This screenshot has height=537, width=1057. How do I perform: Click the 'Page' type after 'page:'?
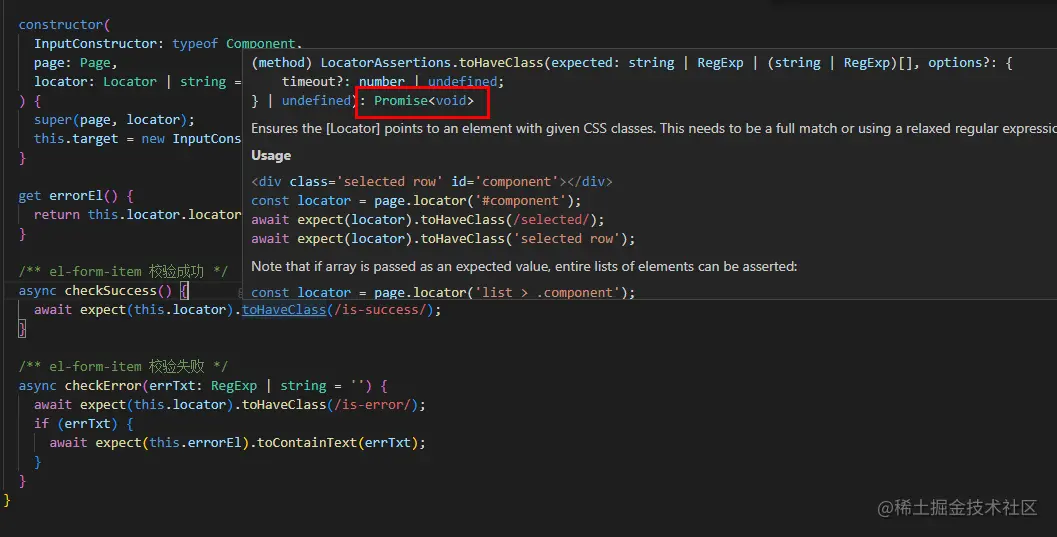click(95, 63)
